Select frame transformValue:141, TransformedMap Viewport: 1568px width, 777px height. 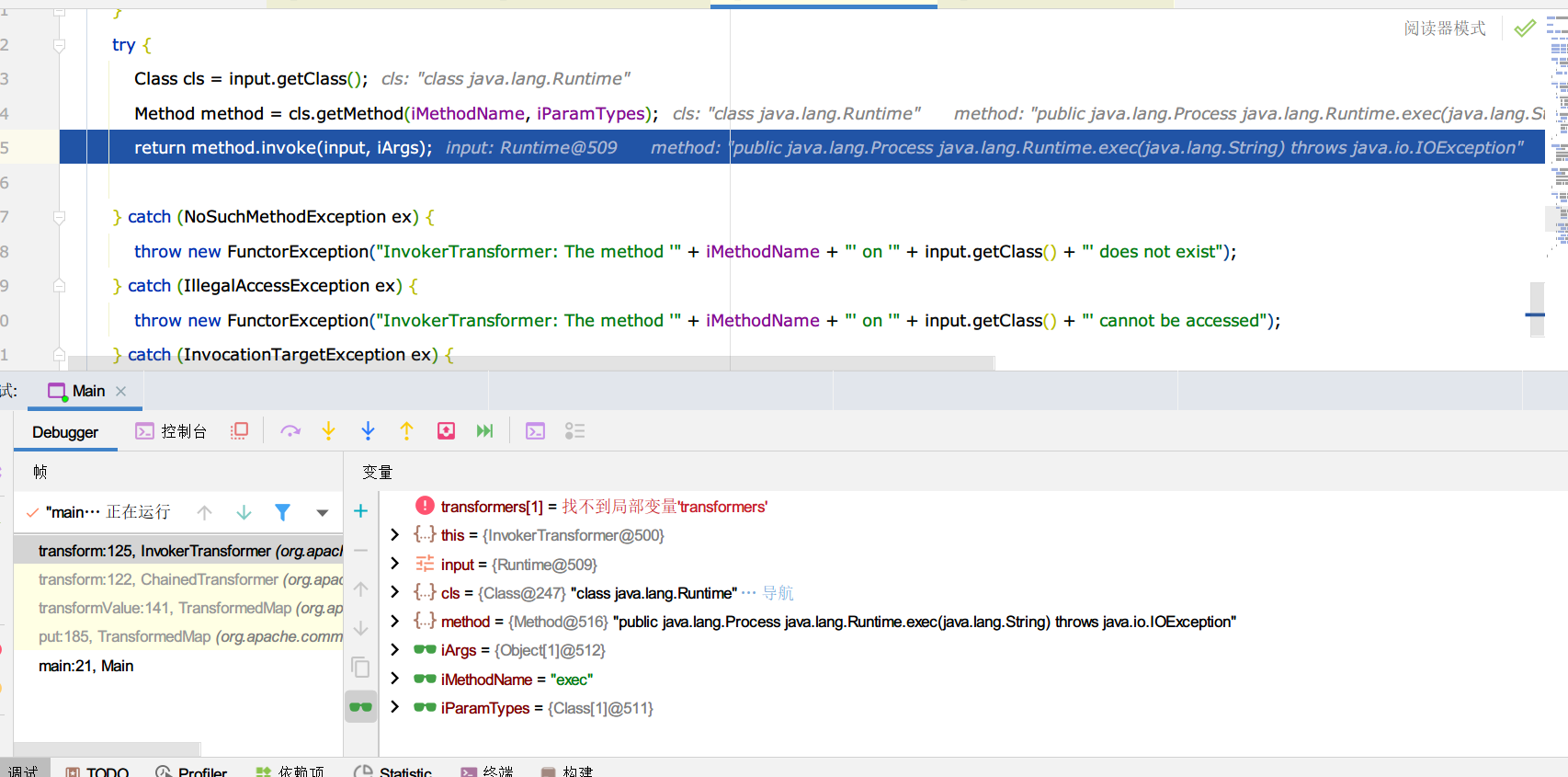point(178,608)
